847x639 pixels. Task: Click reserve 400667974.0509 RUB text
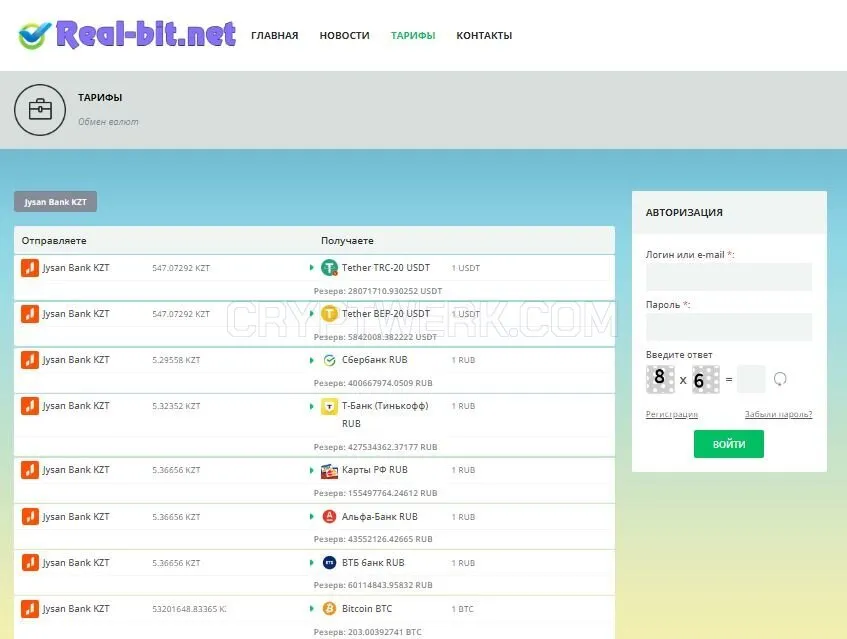tap(373, 383)
